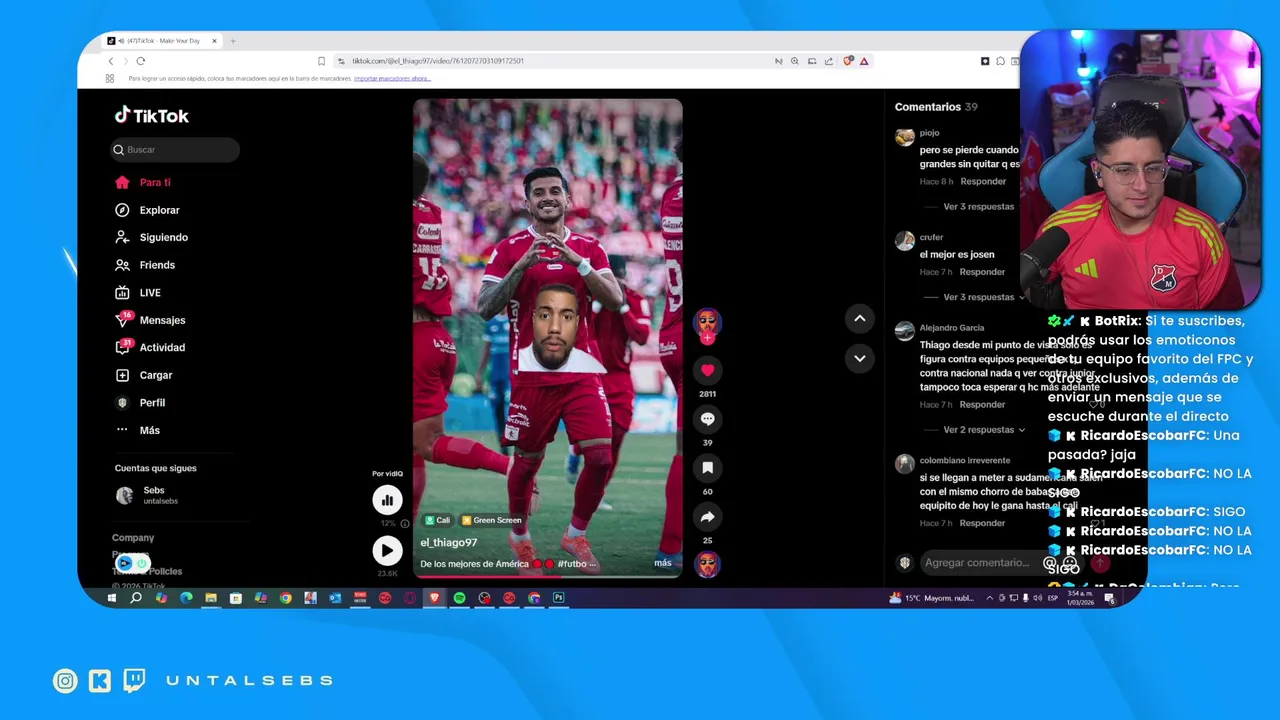
Task: Open a new browser tab
Action: point(233,41)
